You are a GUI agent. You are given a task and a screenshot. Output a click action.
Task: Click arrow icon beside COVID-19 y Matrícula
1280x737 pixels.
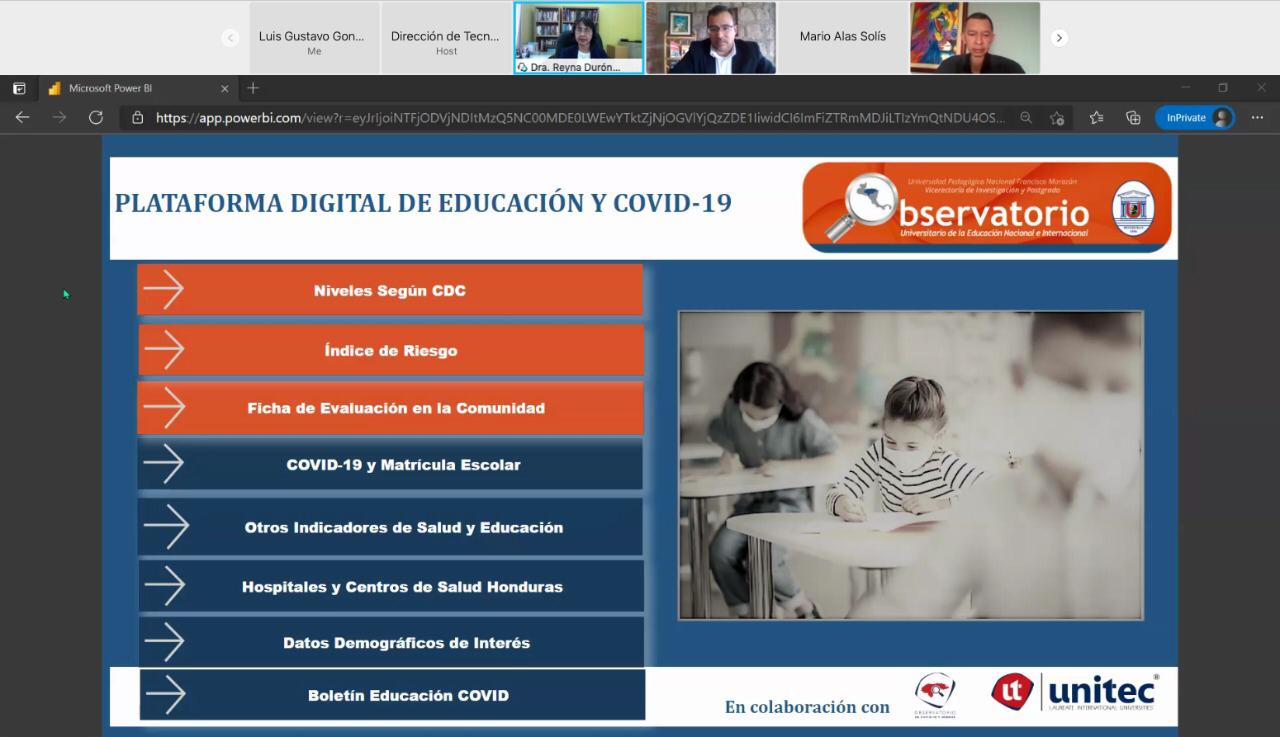[164, 464]
